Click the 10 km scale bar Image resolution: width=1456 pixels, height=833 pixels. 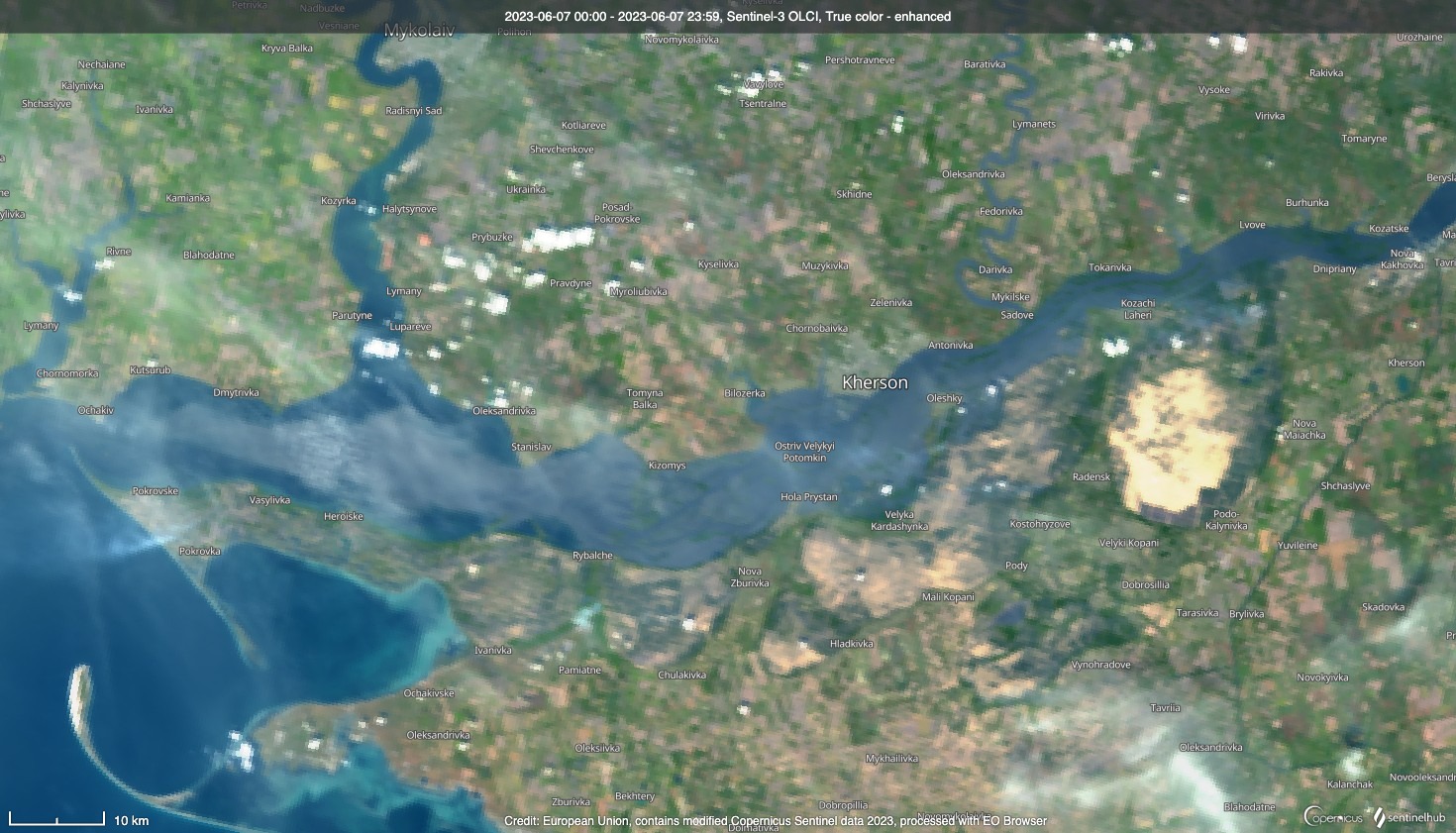tap(57, 819)
